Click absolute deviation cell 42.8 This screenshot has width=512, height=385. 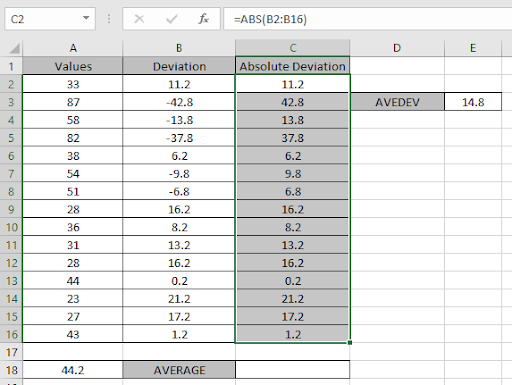(x=293, y=102)
